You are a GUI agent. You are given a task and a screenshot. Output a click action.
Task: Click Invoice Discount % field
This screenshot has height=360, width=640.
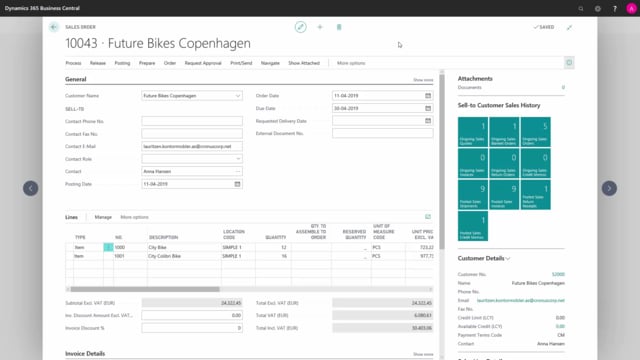192,328
